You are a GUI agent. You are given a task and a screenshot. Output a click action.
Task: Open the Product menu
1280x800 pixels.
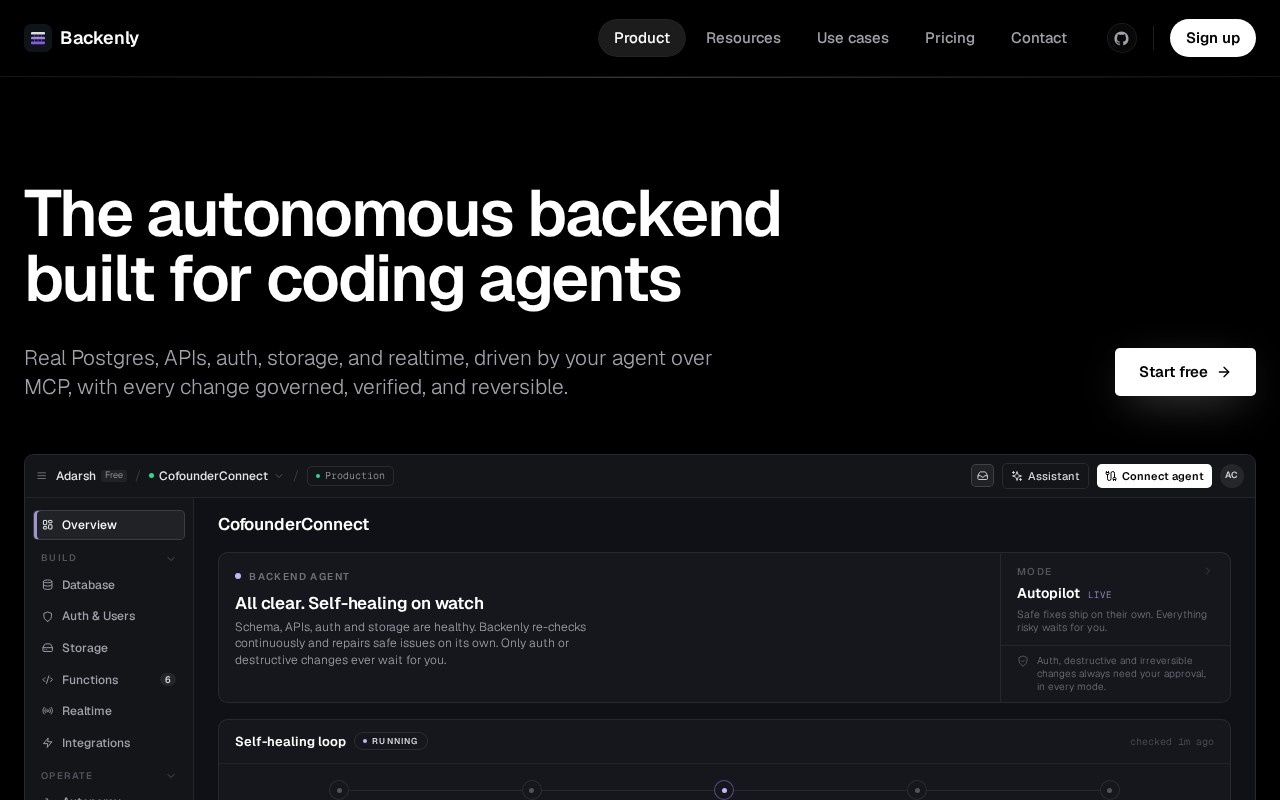click(642, 38)
